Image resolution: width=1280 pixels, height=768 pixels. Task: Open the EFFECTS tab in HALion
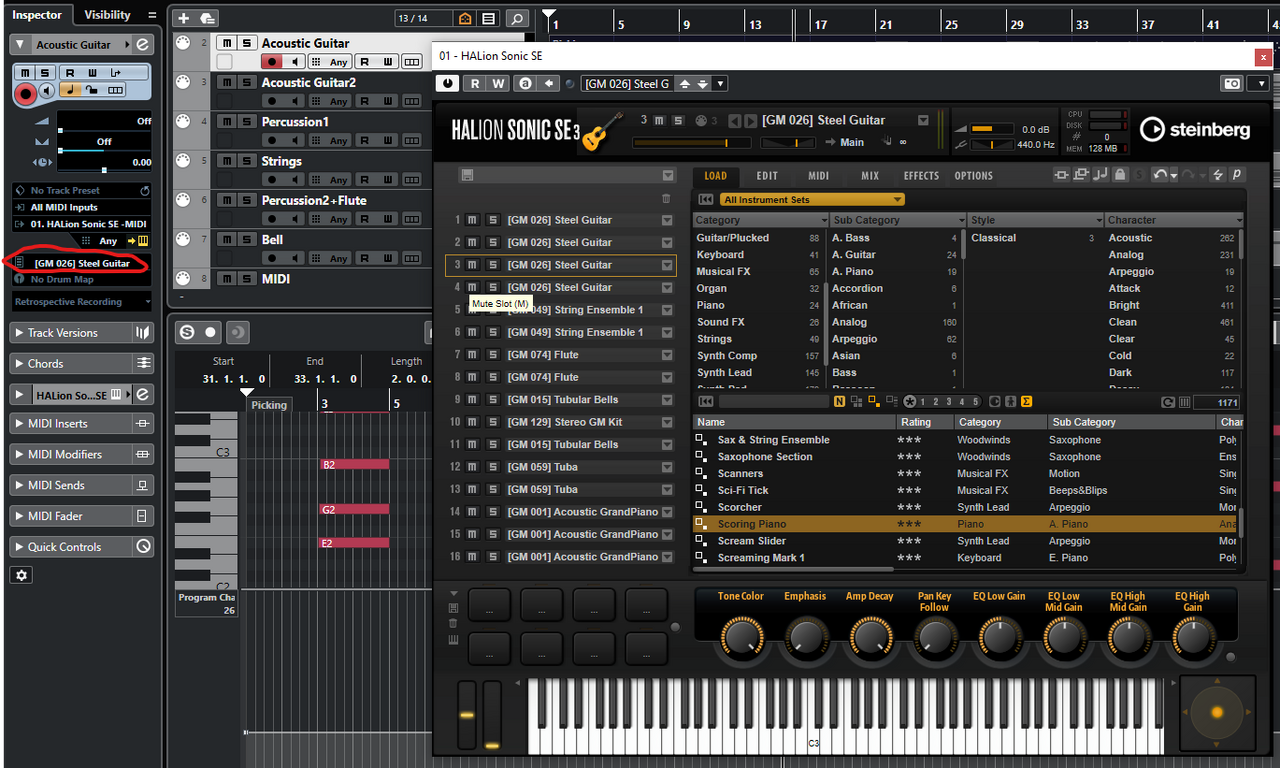click(921, 176)
